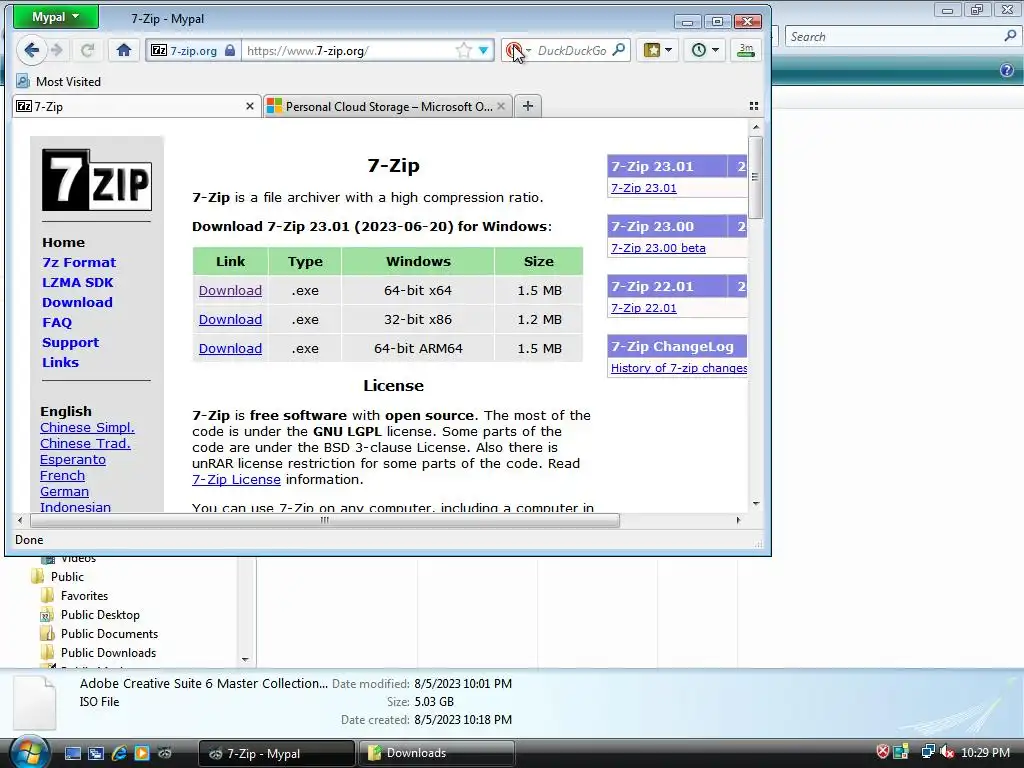
Task: Close the Personal Cloud Storage tab
Action: [501, 106]
